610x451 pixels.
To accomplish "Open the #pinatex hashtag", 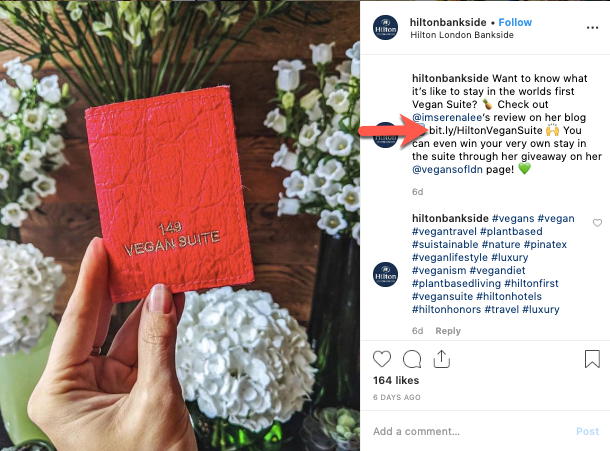I will click(545, 244).
